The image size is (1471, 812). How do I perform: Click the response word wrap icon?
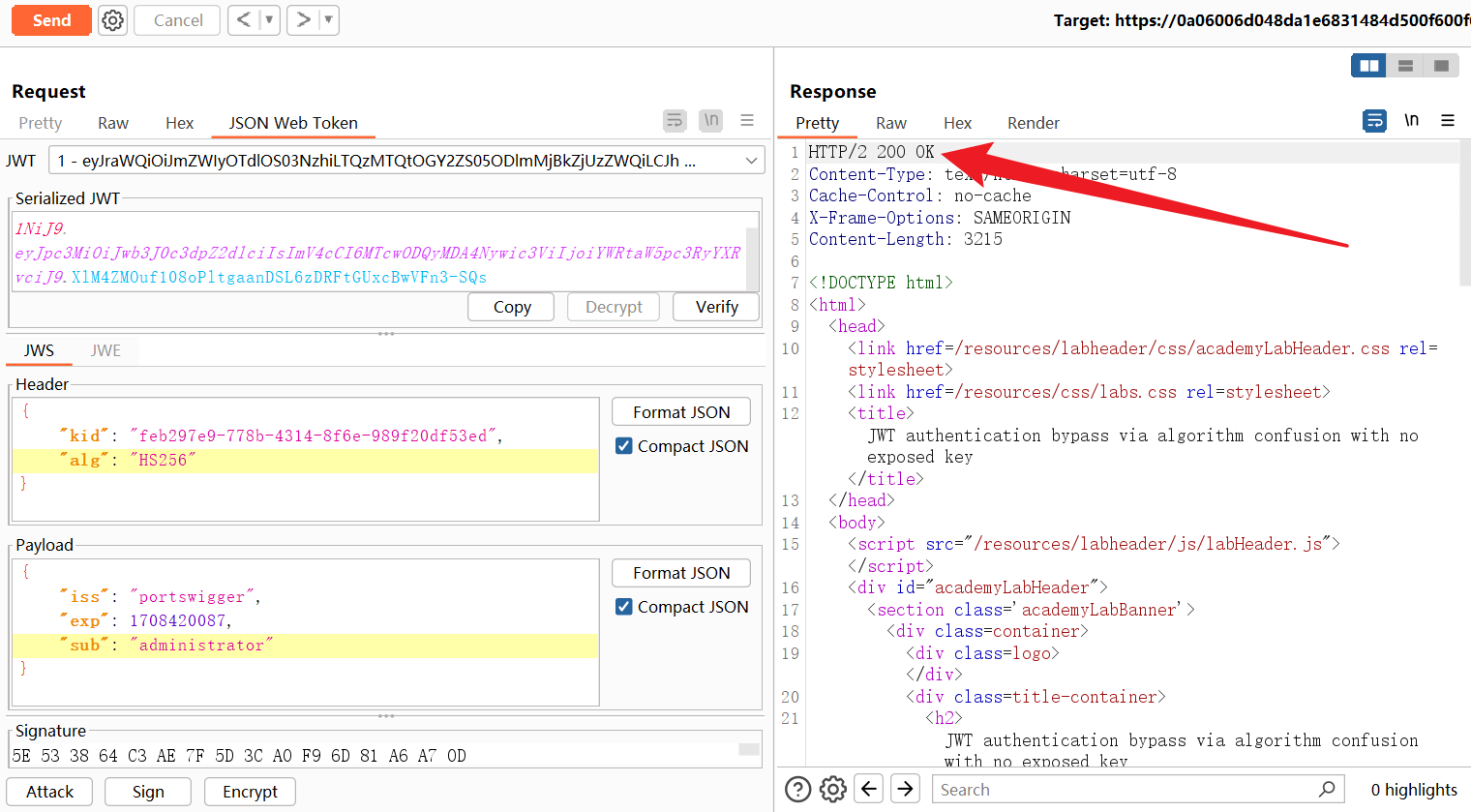click(x=1374, y=121)
